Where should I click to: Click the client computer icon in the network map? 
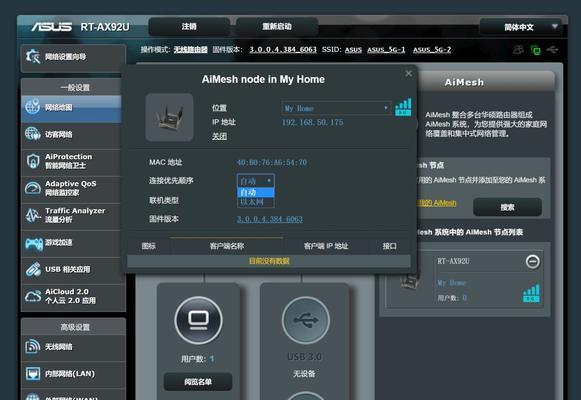click(x=199, y=320)
